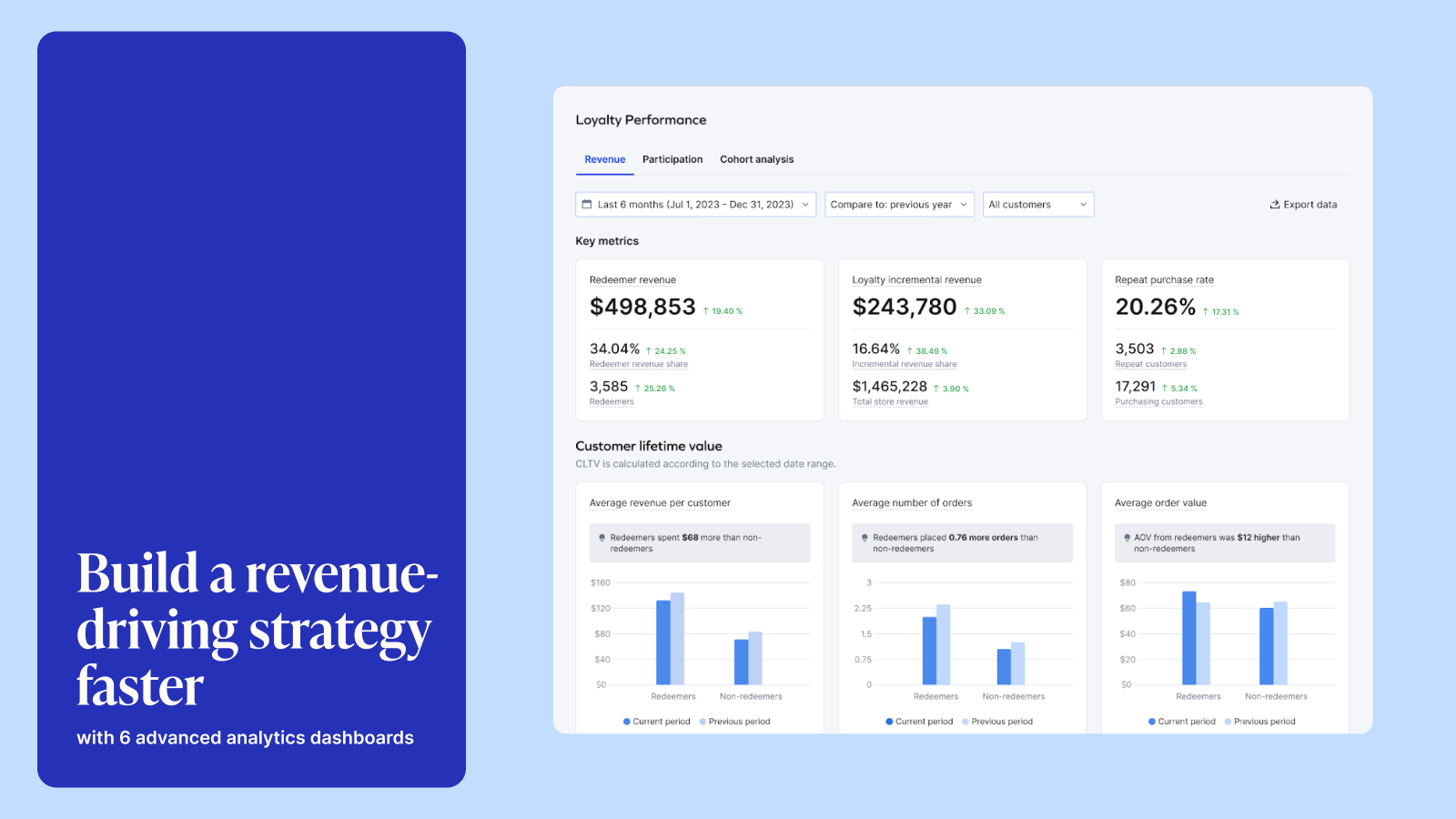Toggle Previous period legend in number of orders chart
The image size is (1456, 819).
pyautogui.click(x=997, y=722)
